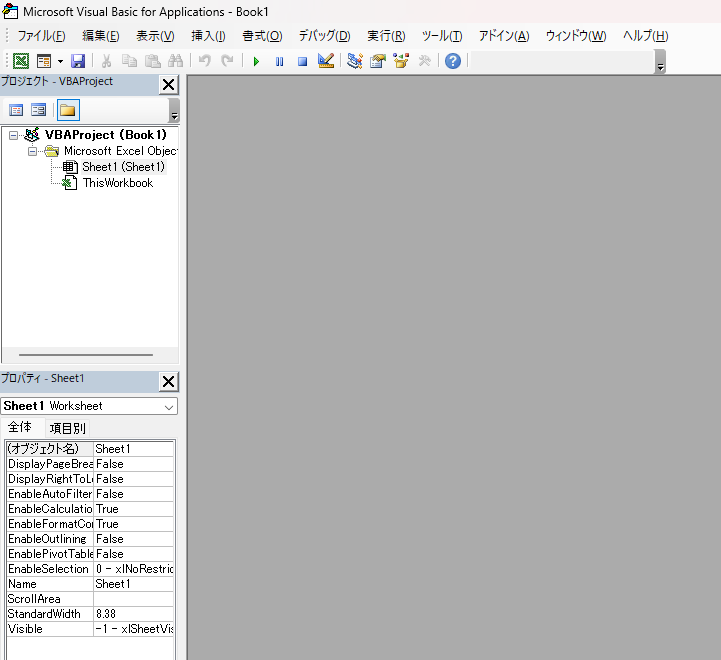Switch to 全体 properties tab

tap(20, 427)
